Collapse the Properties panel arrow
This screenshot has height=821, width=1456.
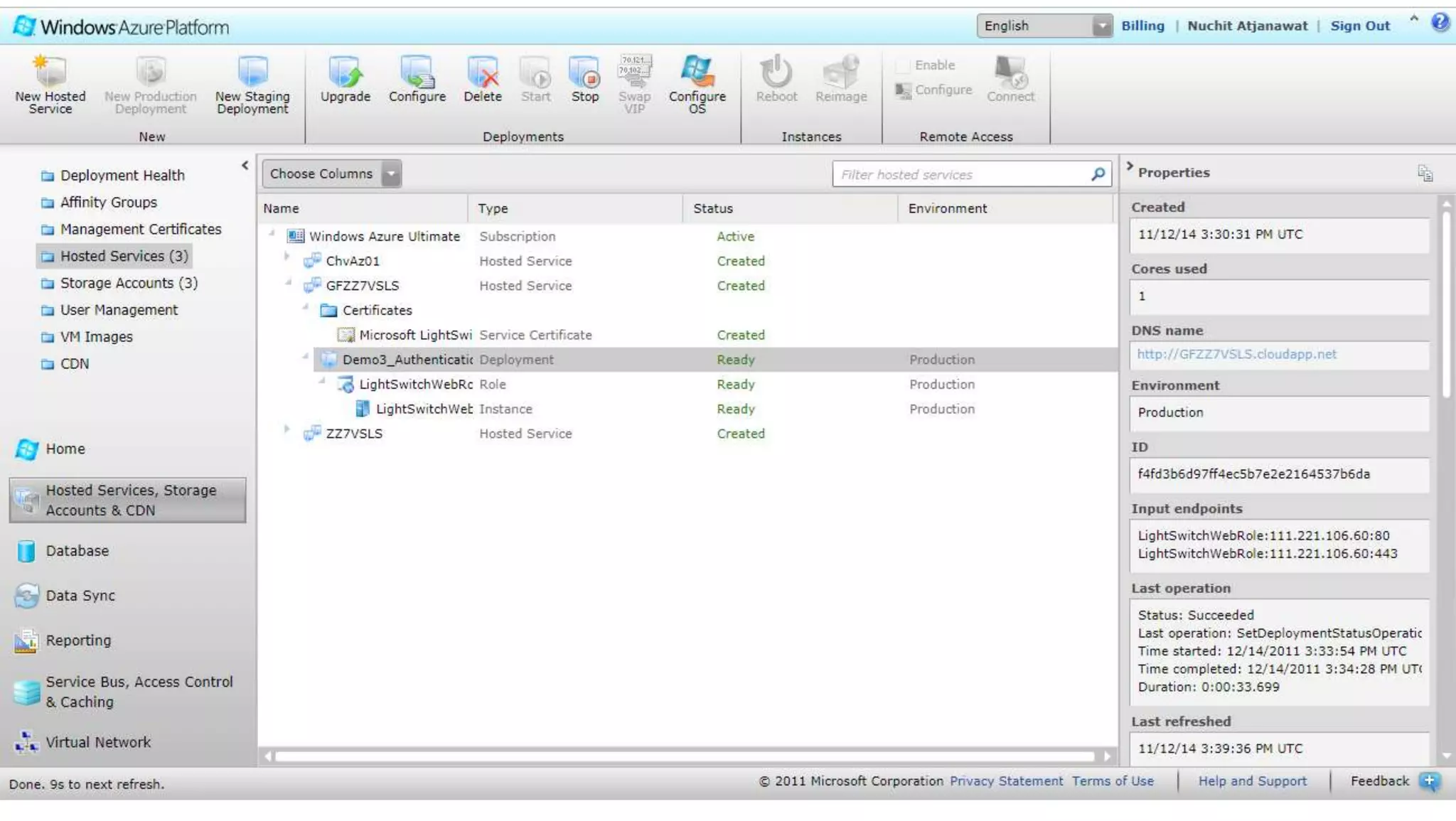[x=1130, y=166]
